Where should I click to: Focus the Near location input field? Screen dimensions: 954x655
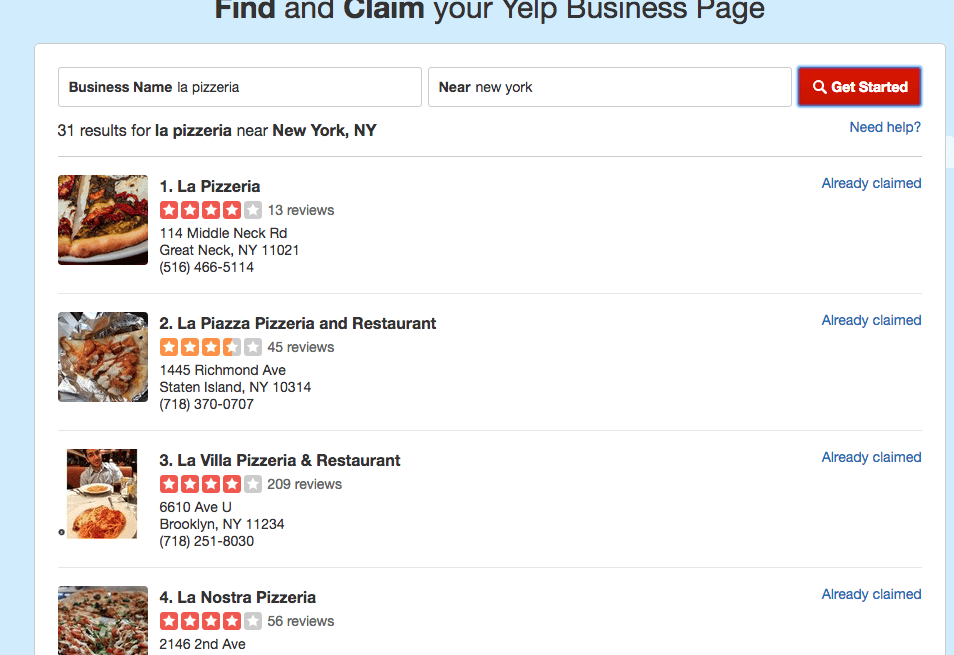pos(610,87)
